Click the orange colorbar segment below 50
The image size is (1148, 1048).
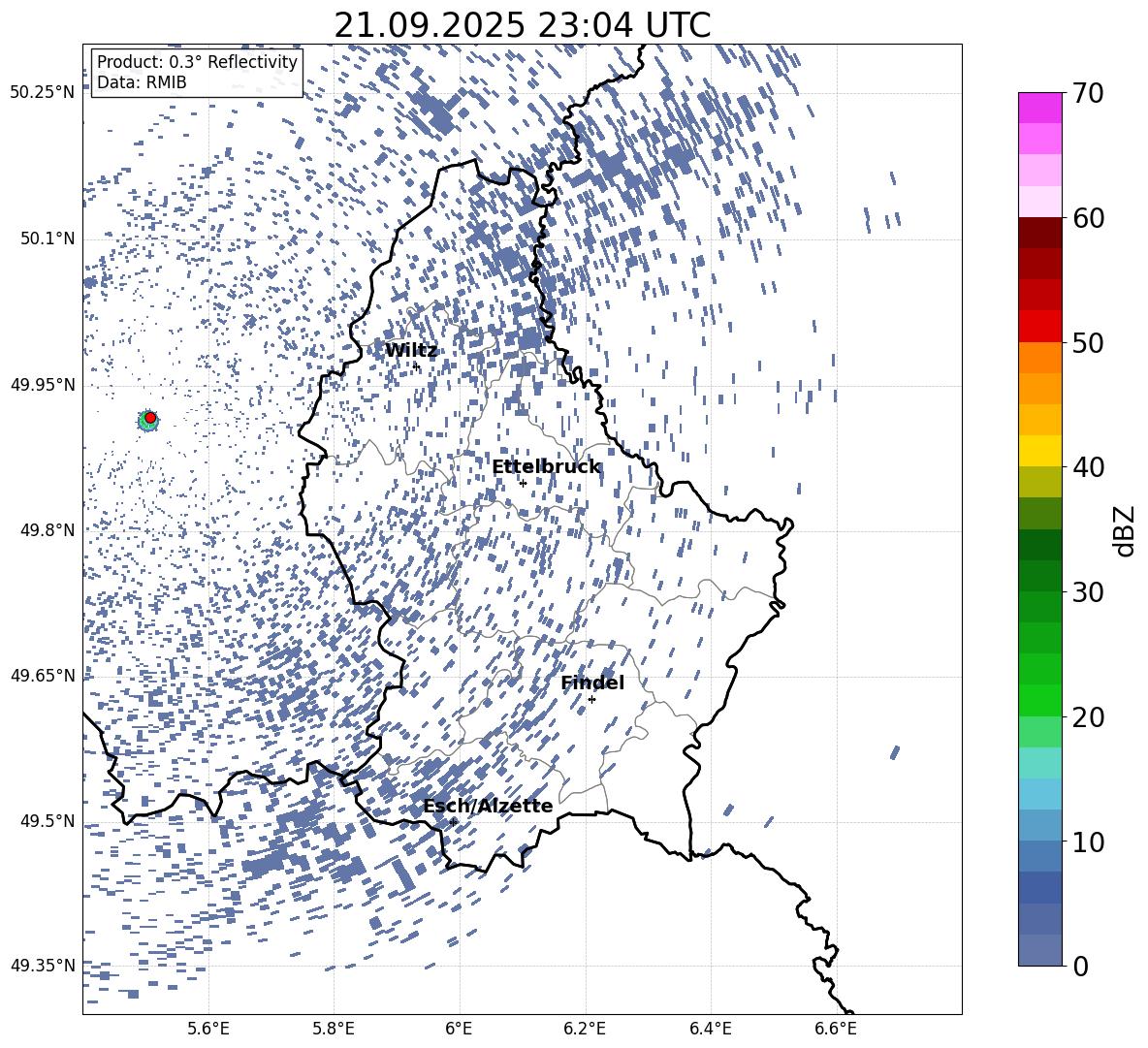(1039, 358)
